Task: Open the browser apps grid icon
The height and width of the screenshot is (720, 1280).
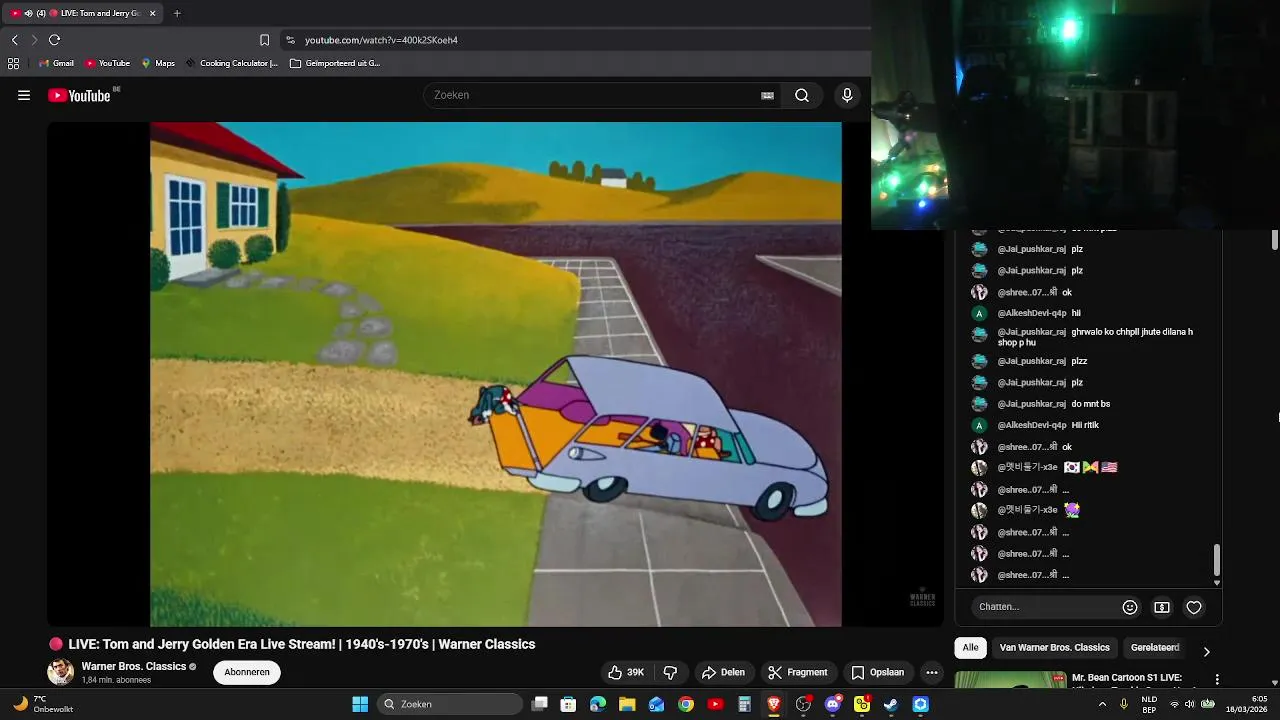Action: (x=13, y=63)
